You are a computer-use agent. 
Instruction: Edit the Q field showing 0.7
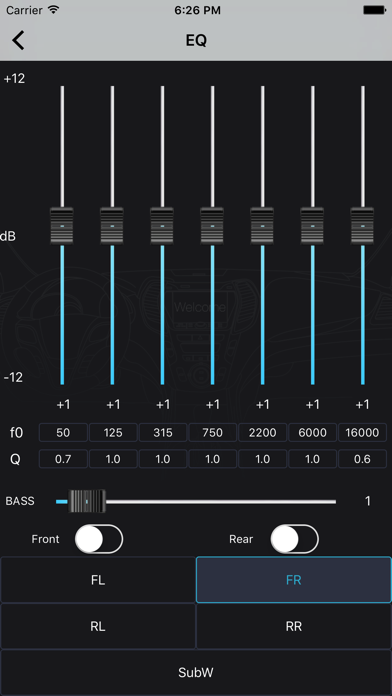[x=63, y=459]
